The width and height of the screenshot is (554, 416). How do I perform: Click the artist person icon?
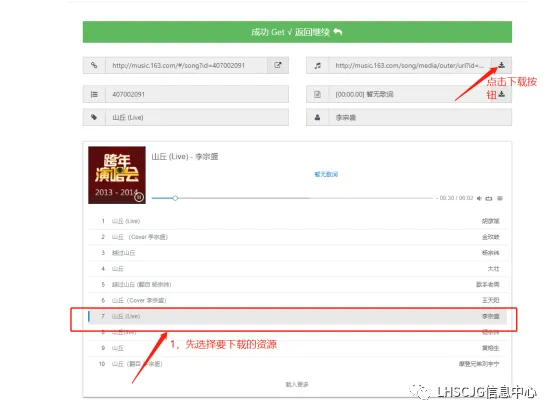click(x=318, y=117)
